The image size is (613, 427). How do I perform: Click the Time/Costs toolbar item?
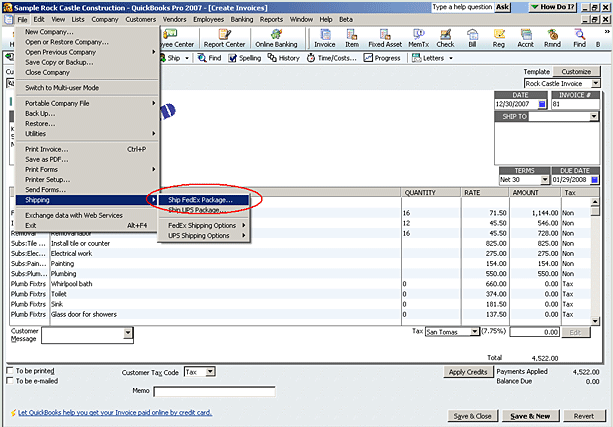pyautogui.click(x=332, y=58)
